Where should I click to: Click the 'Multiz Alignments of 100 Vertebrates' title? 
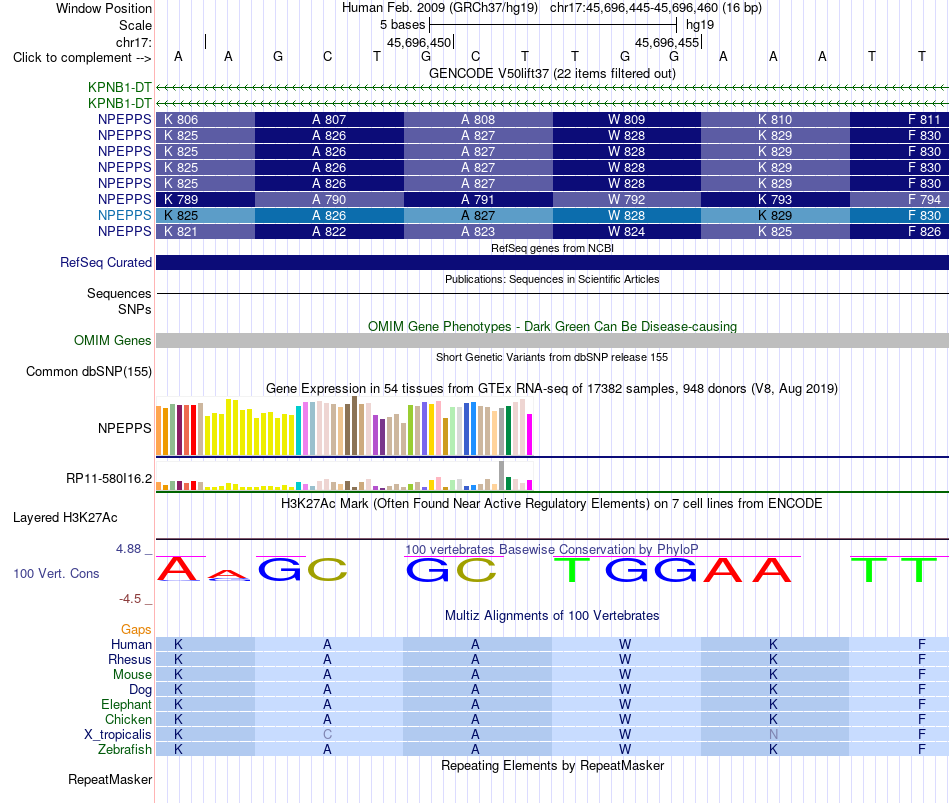pyautogui.click(x=552, y=616)
